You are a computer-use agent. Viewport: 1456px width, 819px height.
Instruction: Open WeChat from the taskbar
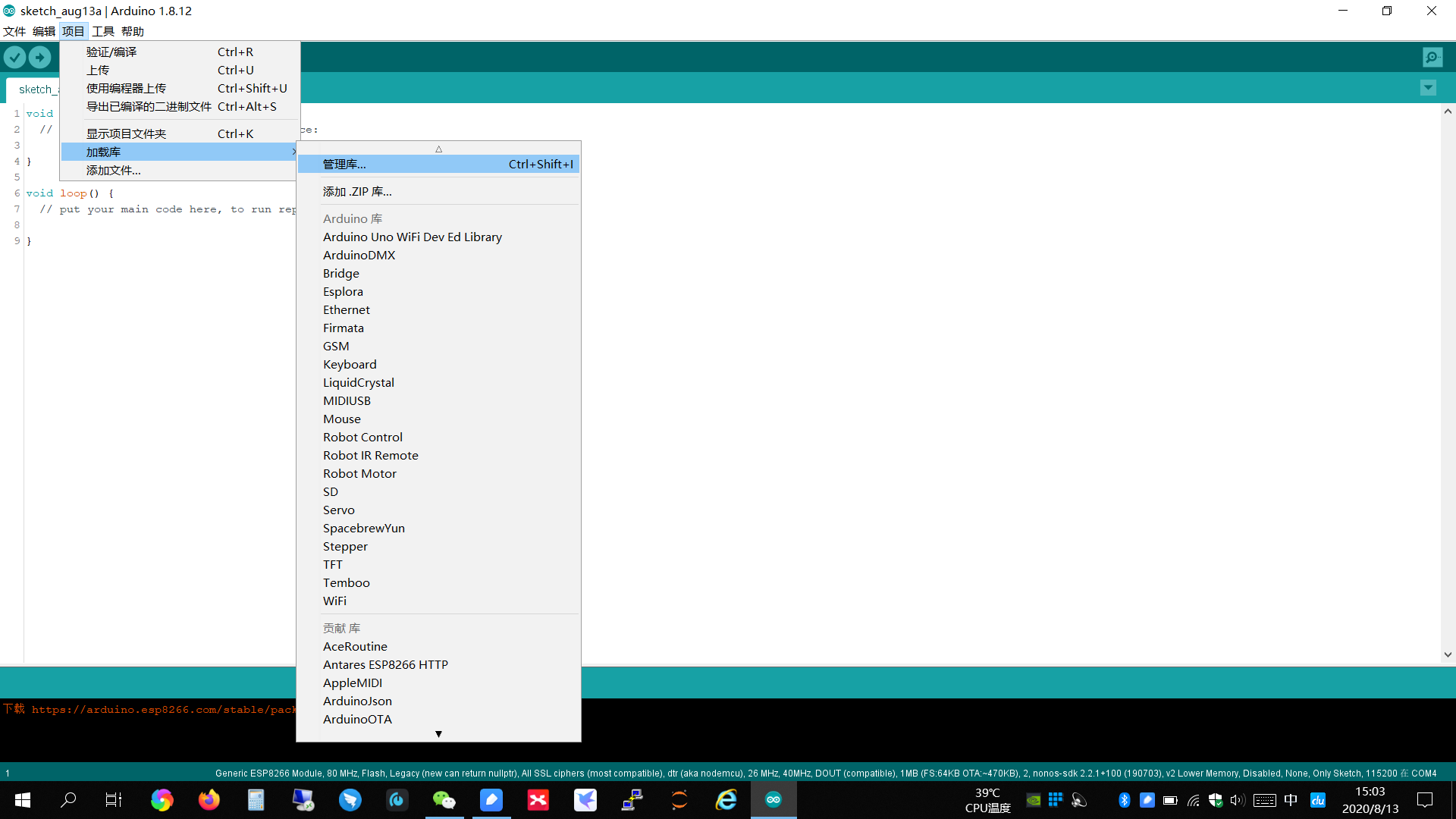point(444,799)
